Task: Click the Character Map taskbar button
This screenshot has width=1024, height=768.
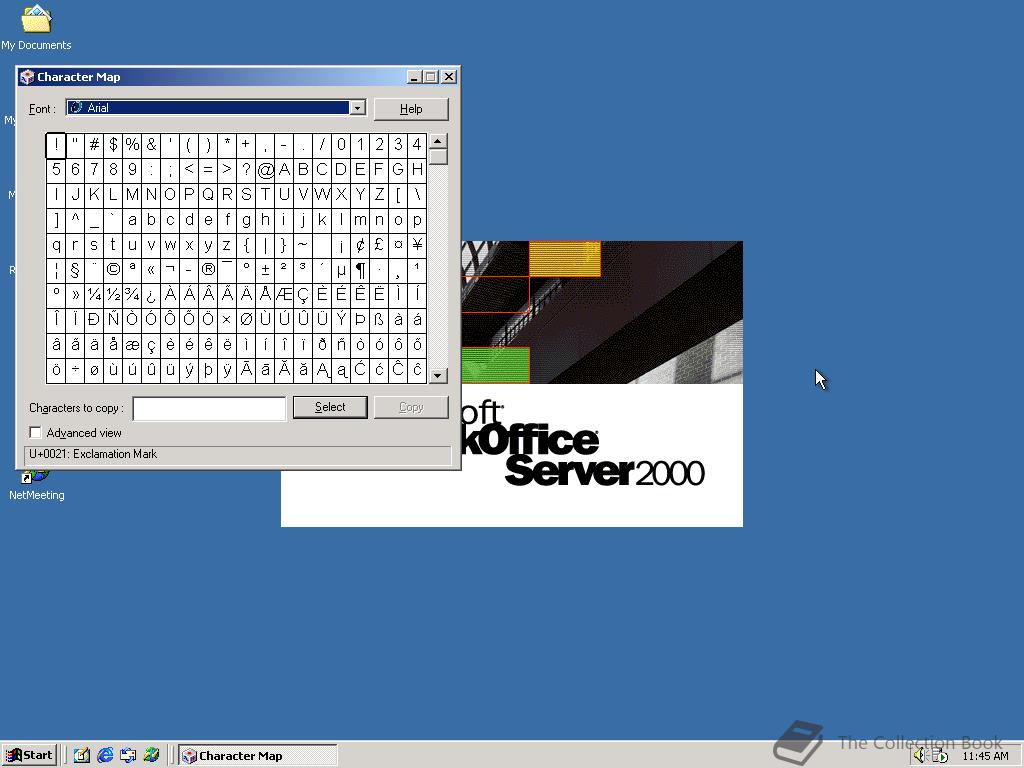Action: point(258,756)
